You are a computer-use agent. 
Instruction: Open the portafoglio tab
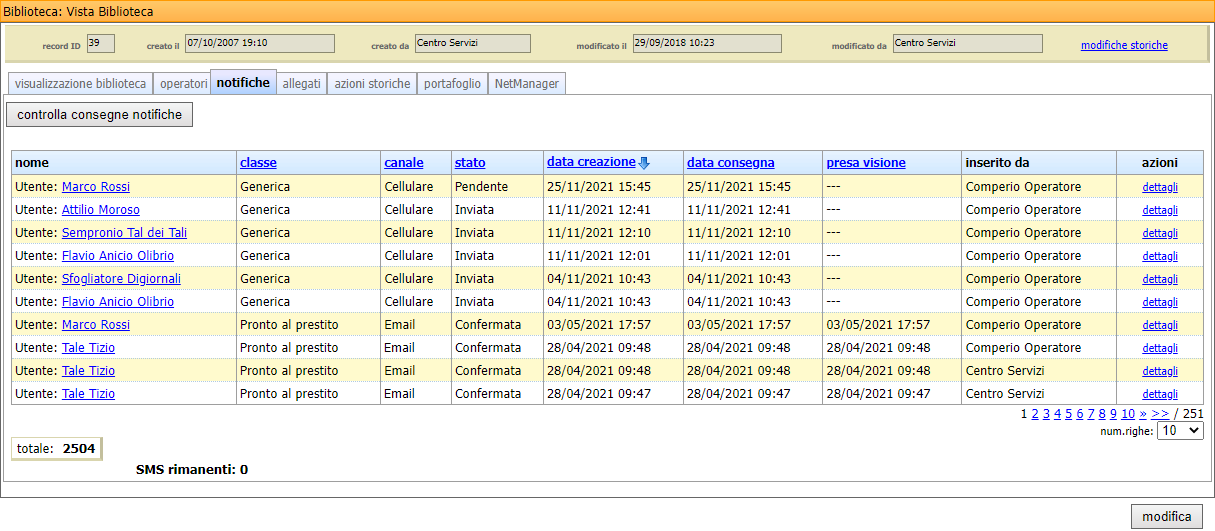click(452, 84)
